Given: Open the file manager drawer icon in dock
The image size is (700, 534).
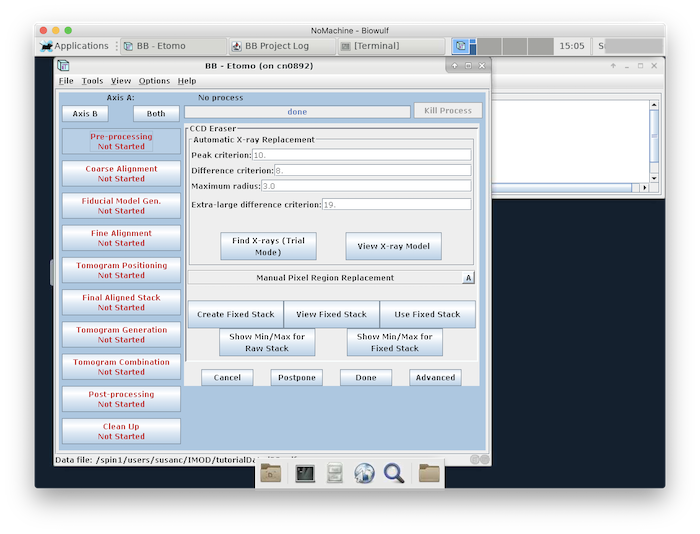Looking at the screenshot, I should point(335,473).
